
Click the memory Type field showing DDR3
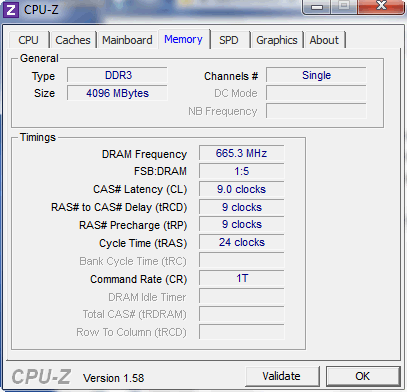pos(117,75)
